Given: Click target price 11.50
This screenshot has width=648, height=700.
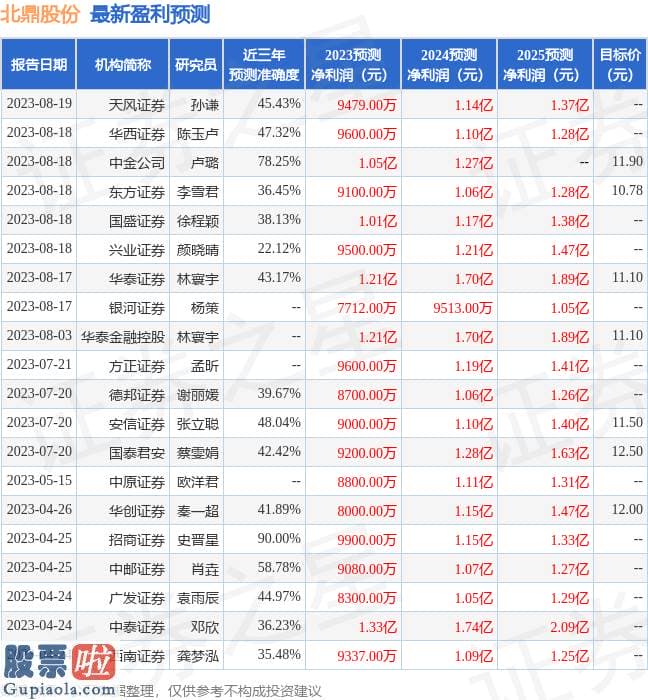Looking at the screenshot, I should (627, 422).
